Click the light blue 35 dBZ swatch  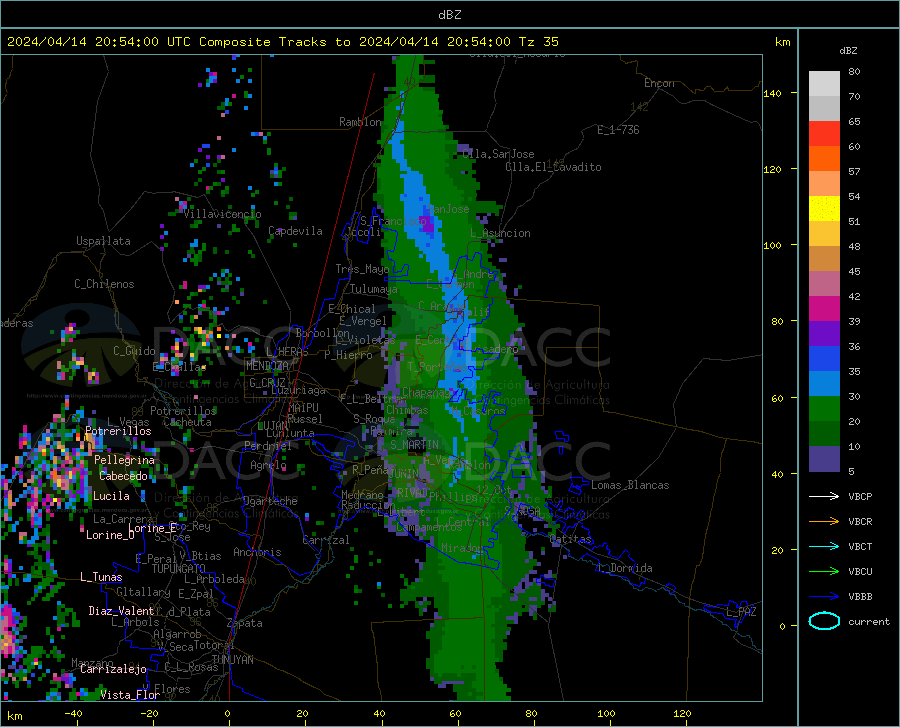click(x=824, y=384)
